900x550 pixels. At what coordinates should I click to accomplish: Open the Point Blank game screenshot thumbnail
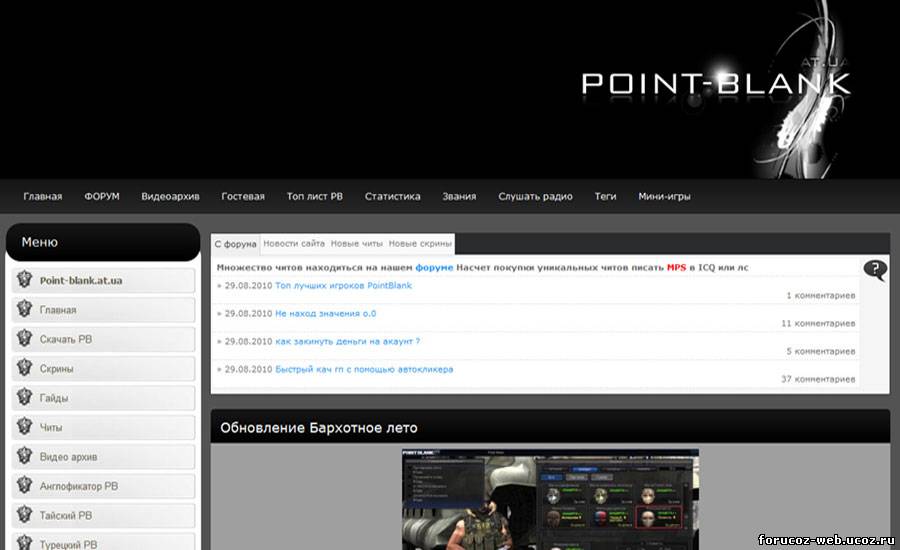pos(550,499)
